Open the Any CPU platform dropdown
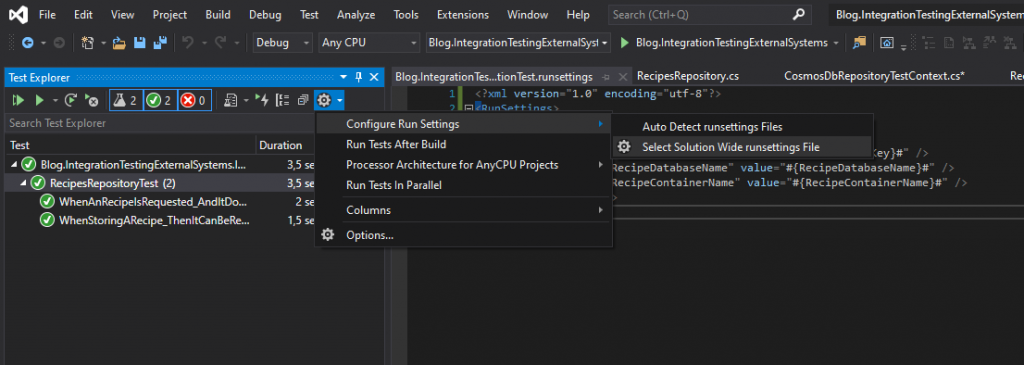1024x365 pixels. pos(369,43)
